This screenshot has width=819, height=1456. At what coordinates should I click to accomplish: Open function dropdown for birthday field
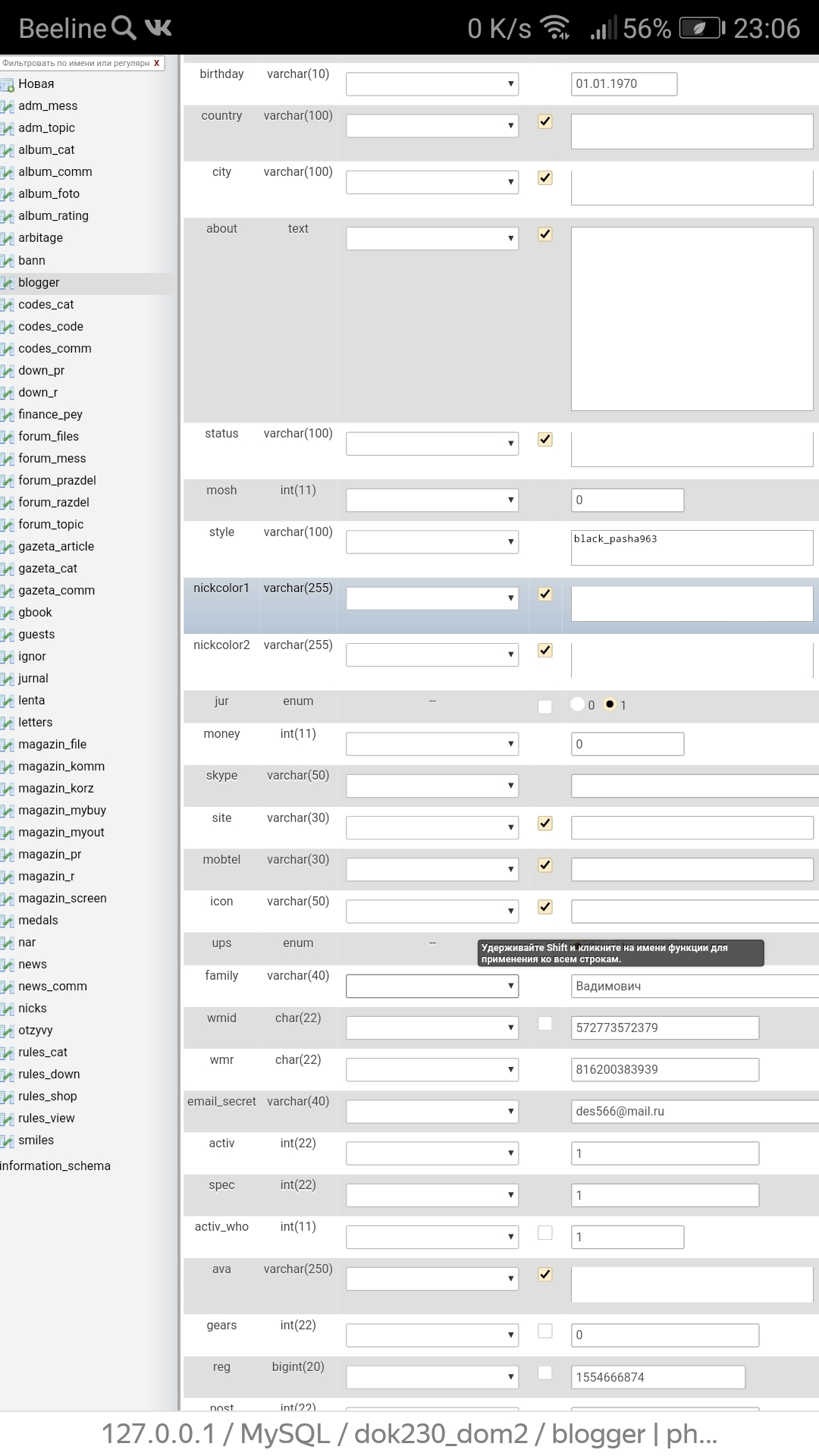click(x=431, y=84)
